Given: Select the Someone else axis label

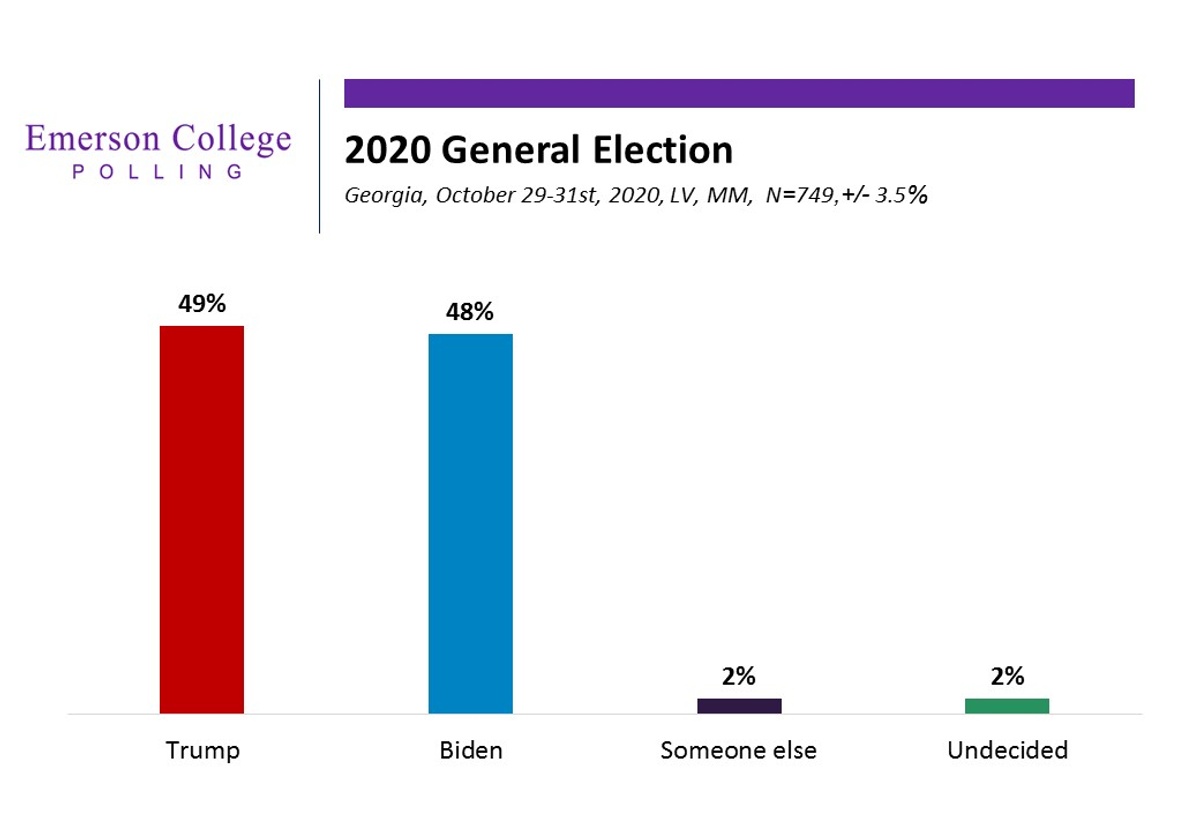Looking at the screenshot, I should pos(738,750).
